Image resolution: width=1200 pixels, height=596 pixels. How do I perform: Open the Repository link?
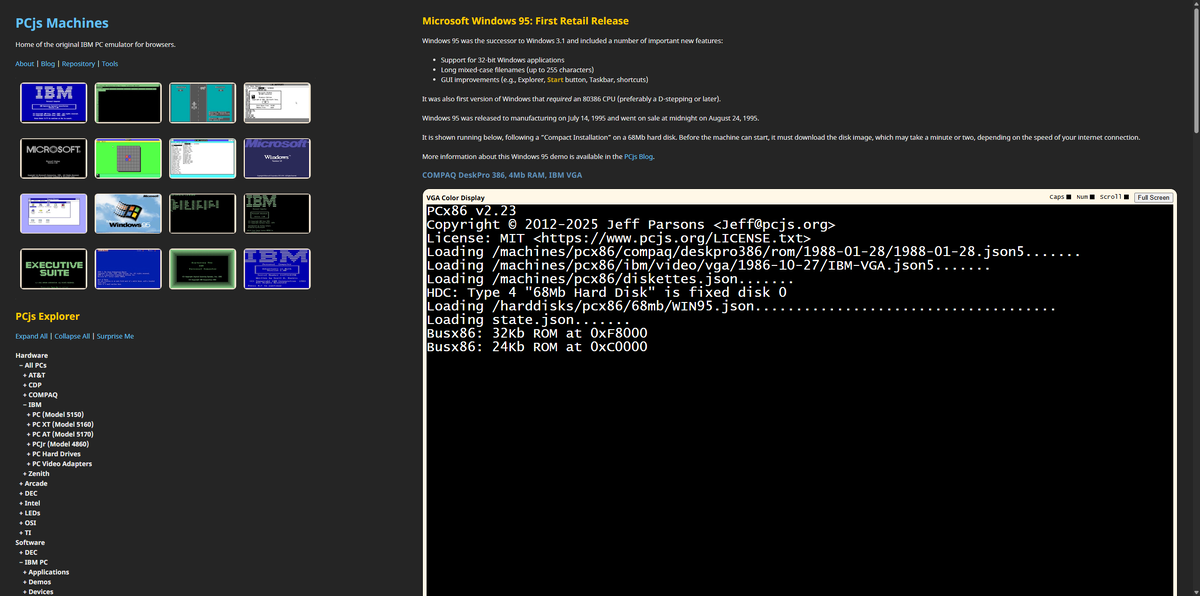coord(78,64)
